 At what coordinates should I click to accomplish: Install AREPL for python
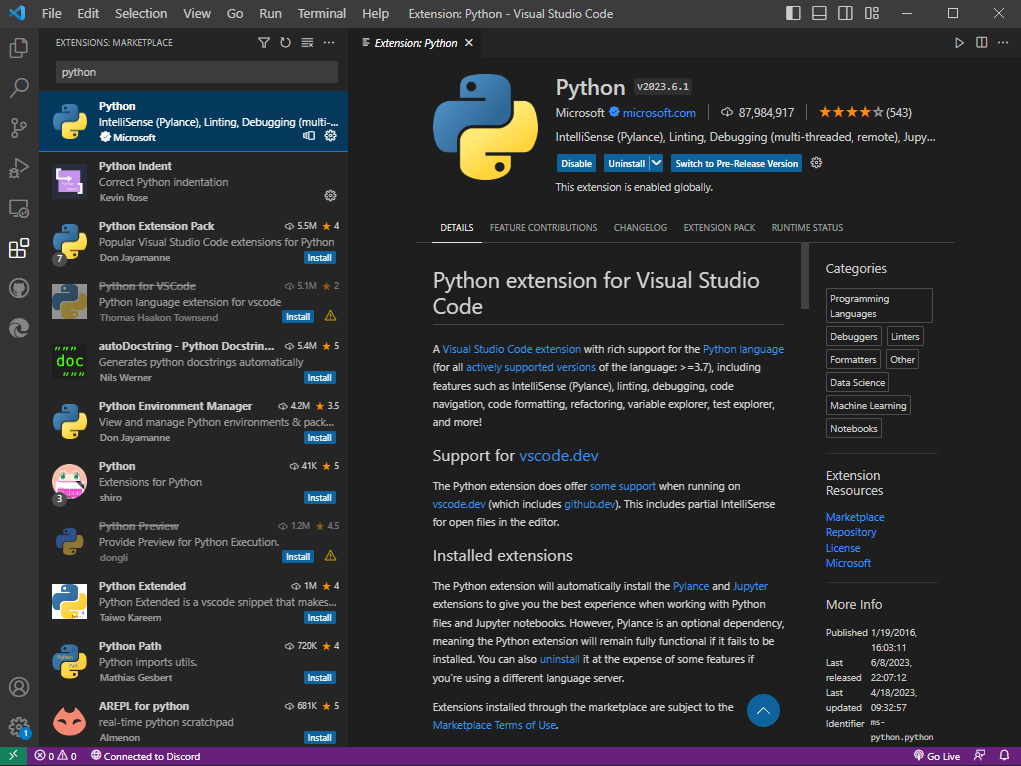(320, 737)
